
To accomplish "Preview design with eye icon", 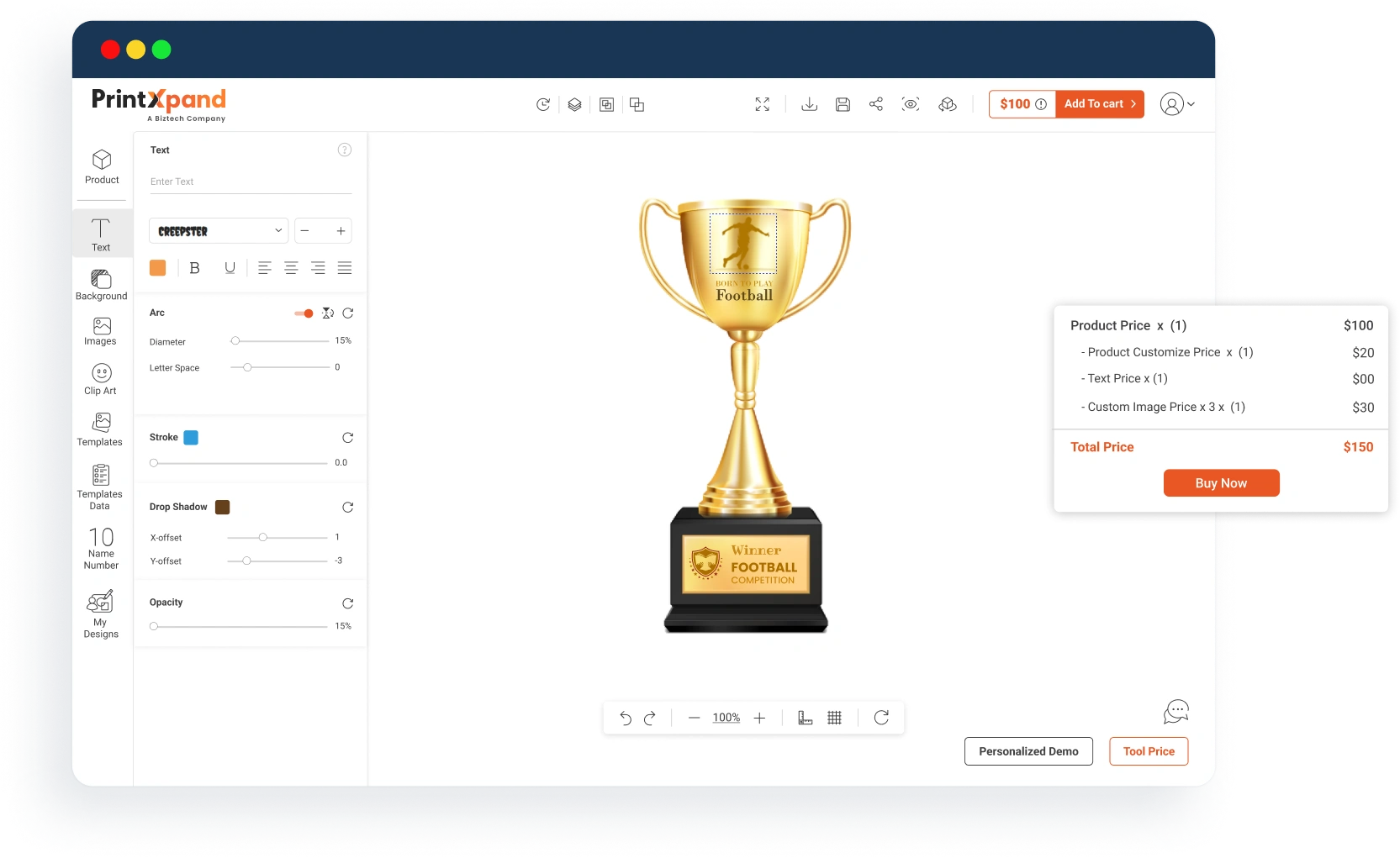I will click(911, 104).
